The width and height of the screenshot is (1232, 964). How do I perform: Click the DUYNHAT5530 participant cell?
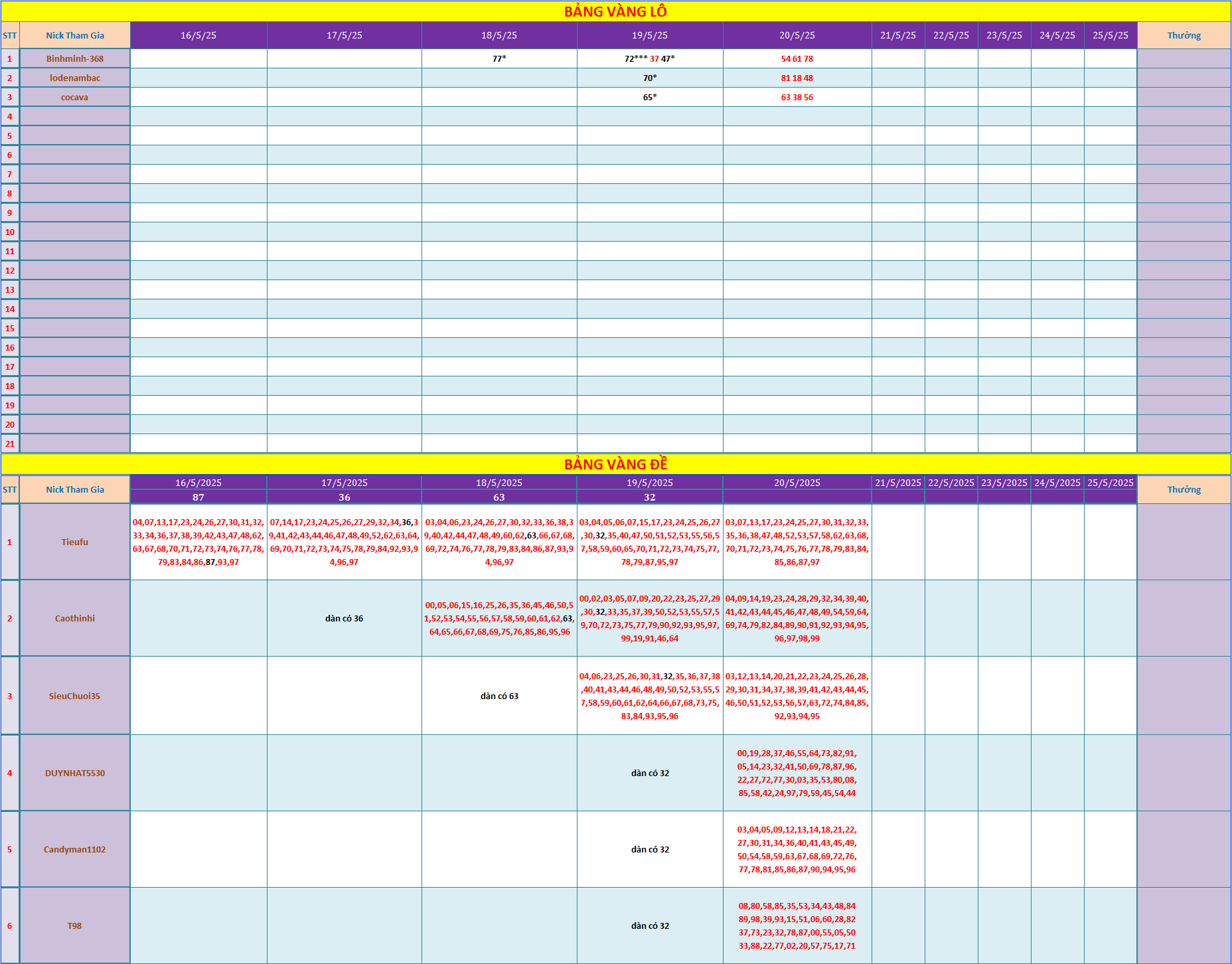(75, 773)
